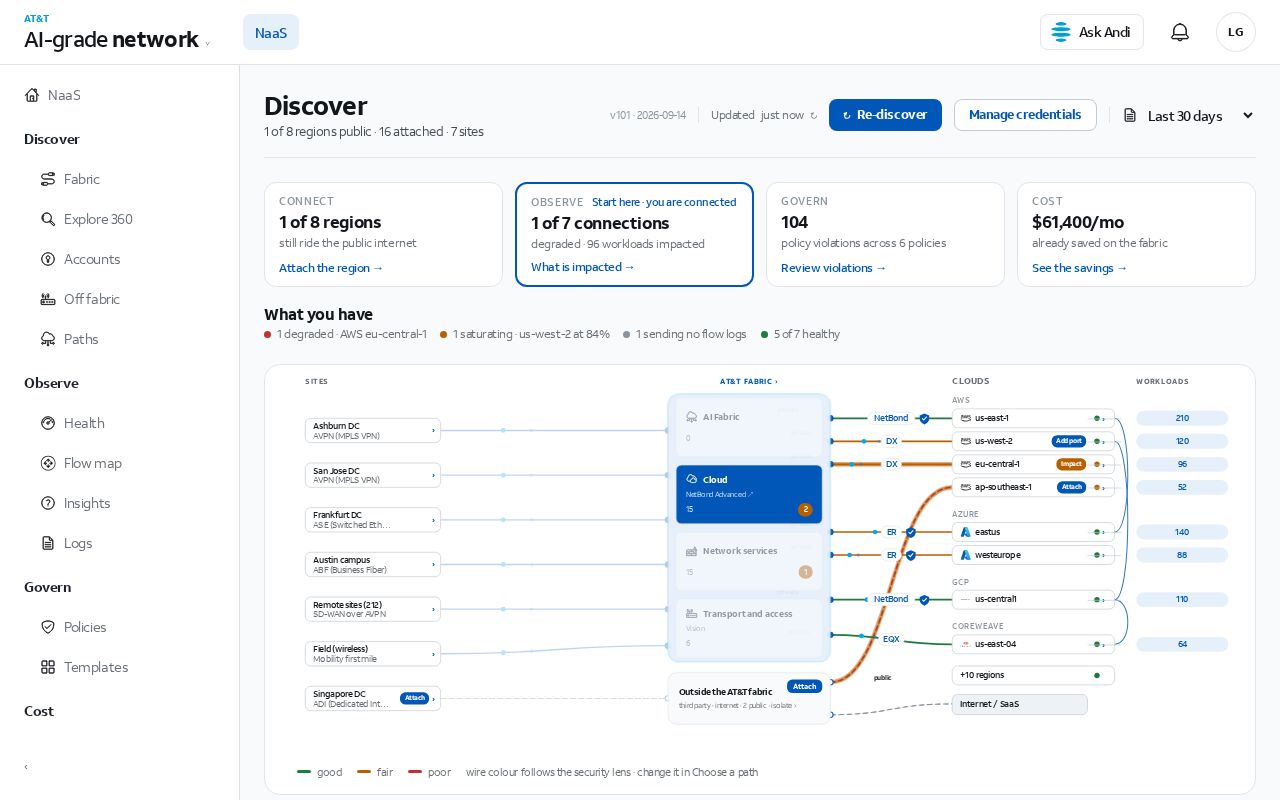Click the poor legend color line

point(415,772)
